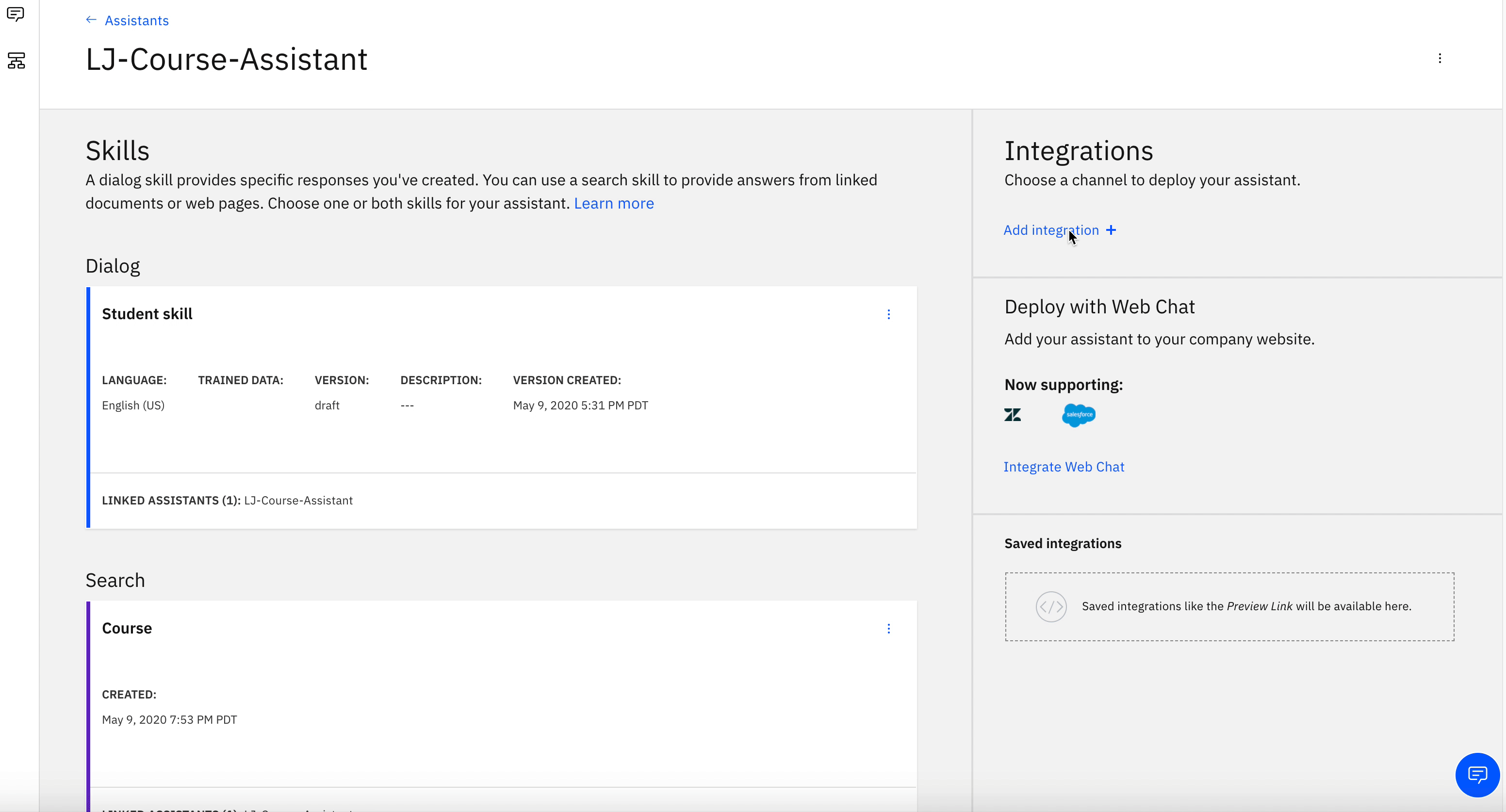Image resolution: width=1506 pixels, height=812 pixels.
Task: Click the Zendesk logo icon
Action: tap(1013, 415)
